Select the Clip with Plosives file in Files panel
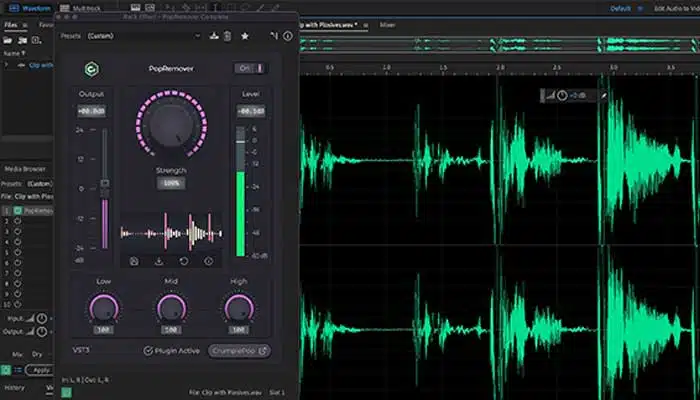This screenshot has height=400, width=700. [40, 65]
